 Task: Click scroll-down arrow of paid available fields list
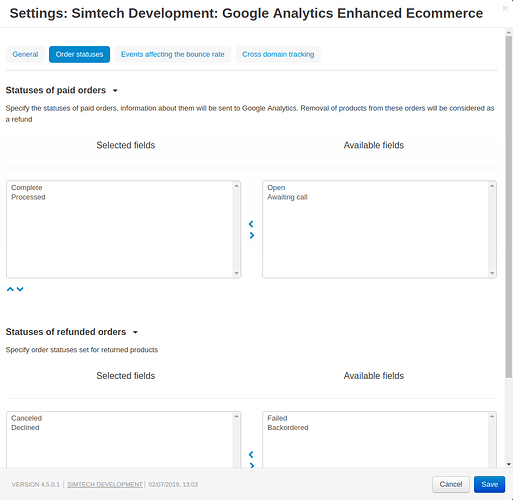(492, 273)
